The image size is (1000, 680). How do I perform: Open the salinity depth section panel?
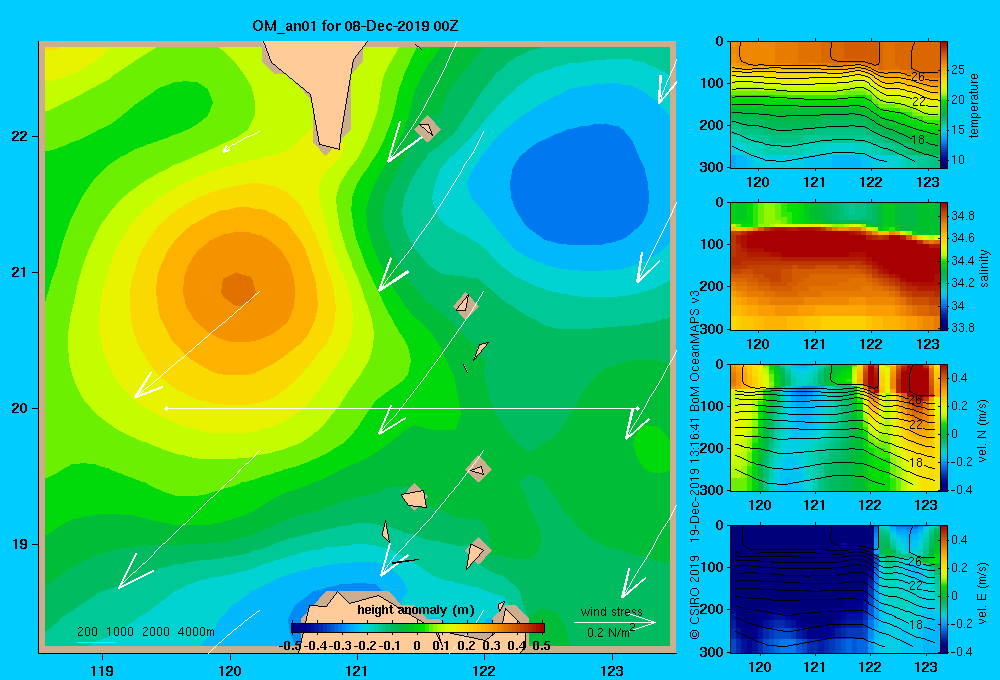pos(834,266)
